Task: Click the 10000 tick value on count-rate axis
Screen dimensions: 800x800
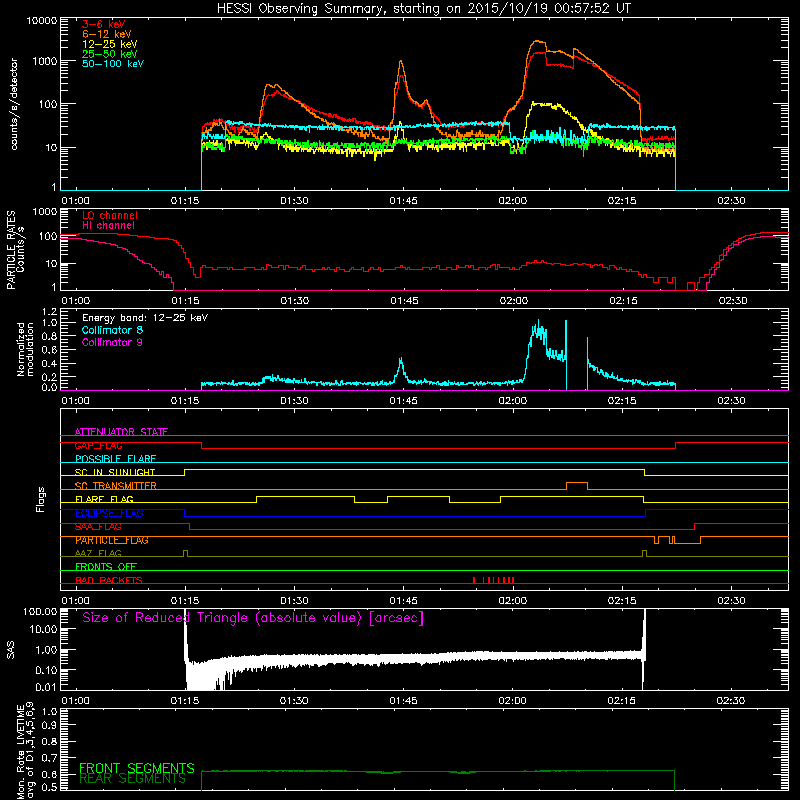Action: (42, 21)
